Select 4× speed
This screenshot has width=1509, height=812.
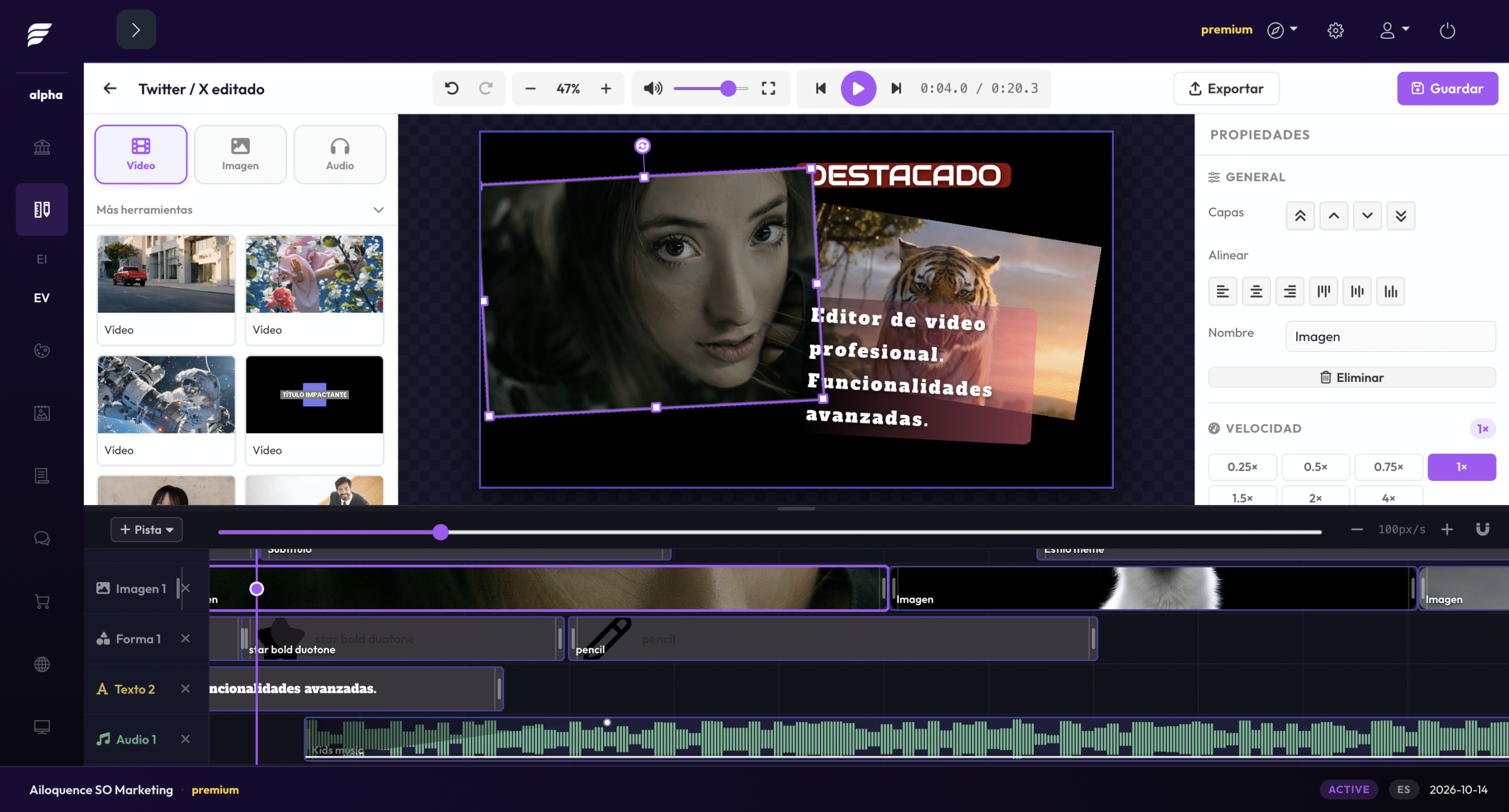pos(1389,496)
